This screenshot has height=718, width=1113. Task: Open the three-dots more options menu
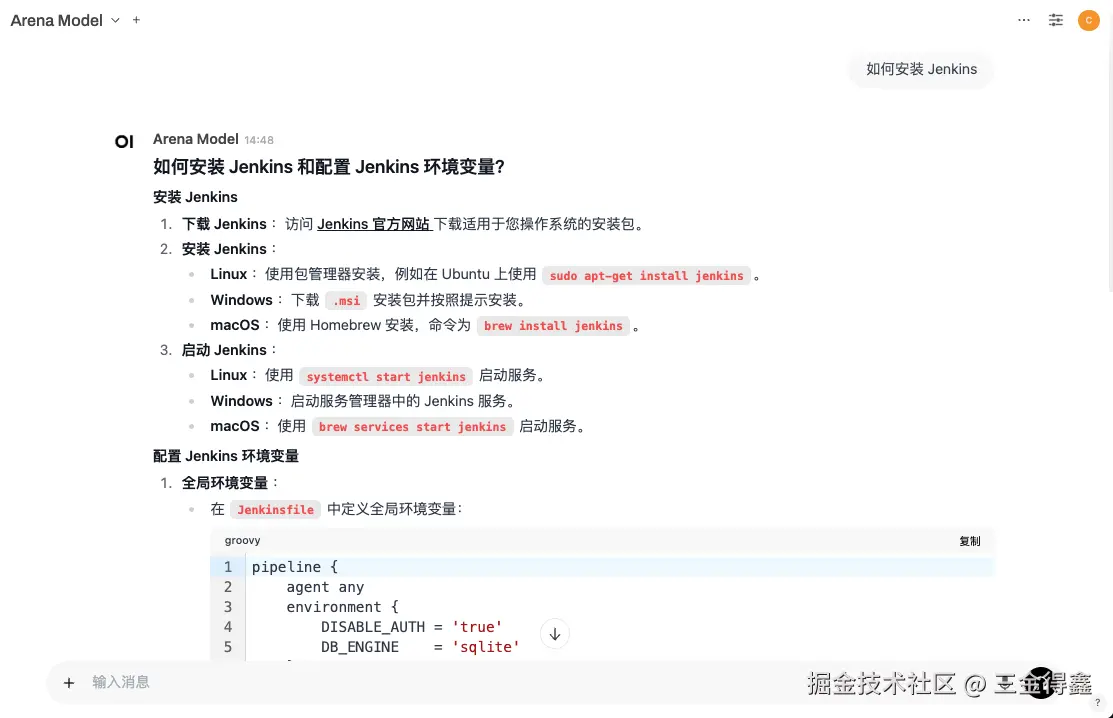pos(1024,21)
